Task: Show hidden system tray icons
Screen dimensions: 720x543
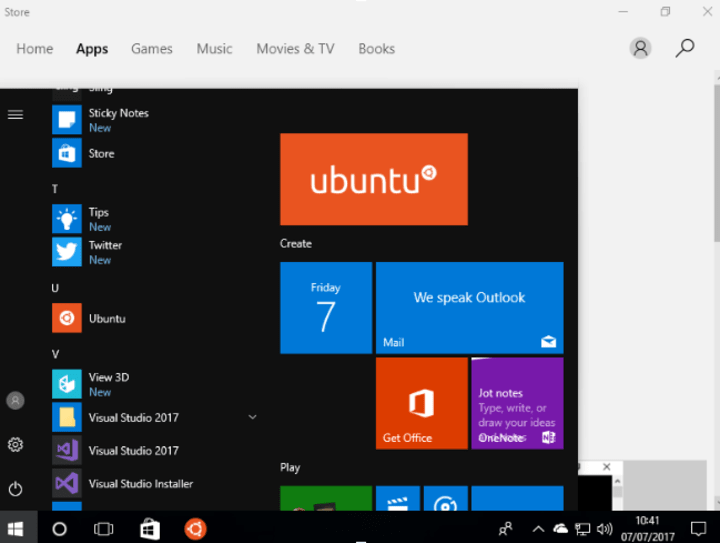Action: coord(538,529)
